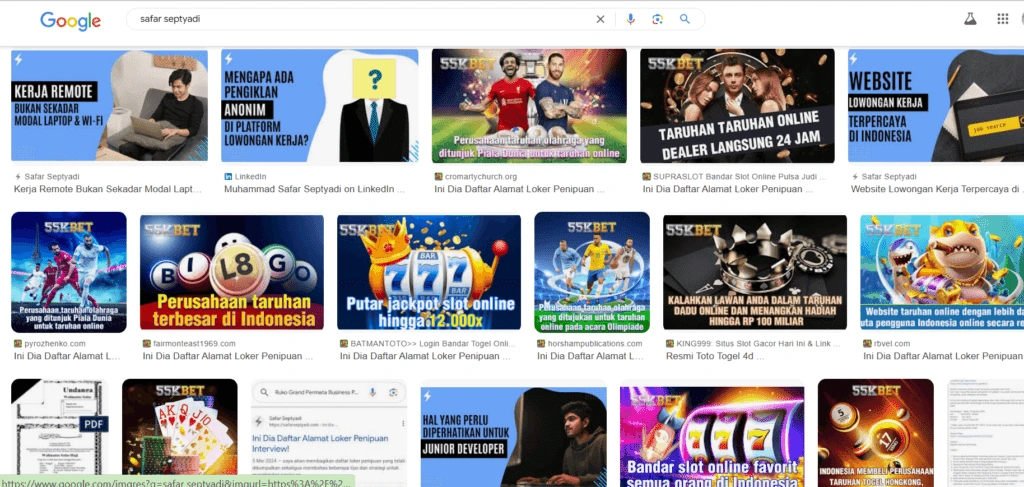Screen dimensions: 1024x487
Task: Start voice search with microphone icon
Action: point(630,19)
